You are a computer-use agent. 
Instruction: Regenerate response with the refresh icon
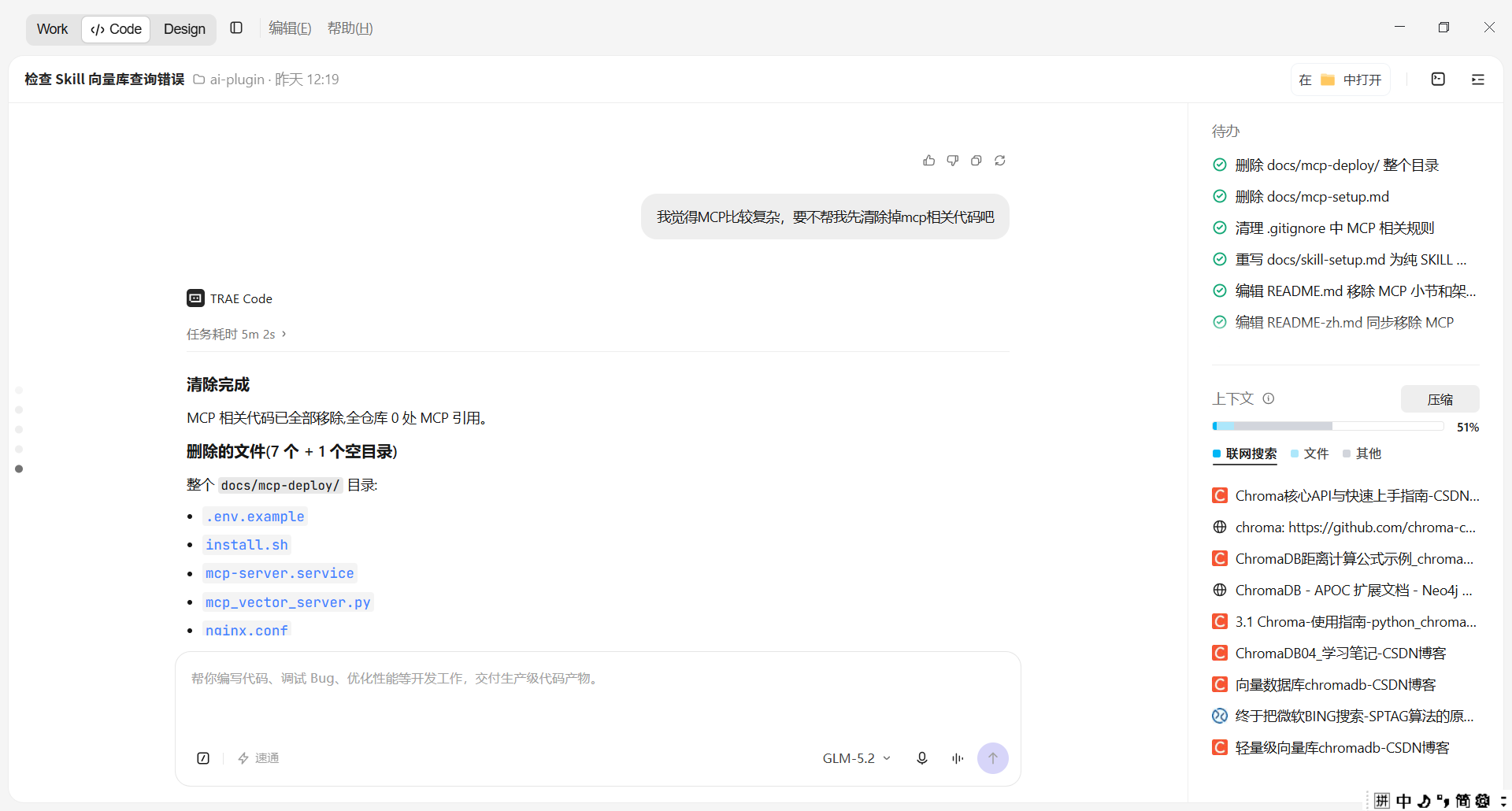1000,161
